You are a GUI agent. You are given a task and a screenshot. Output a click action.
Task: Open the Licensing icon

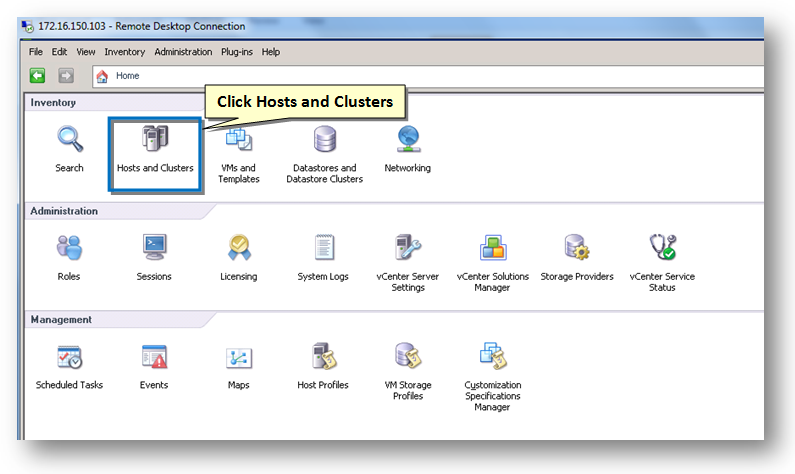pyautogui.click(x=239, y=254)
